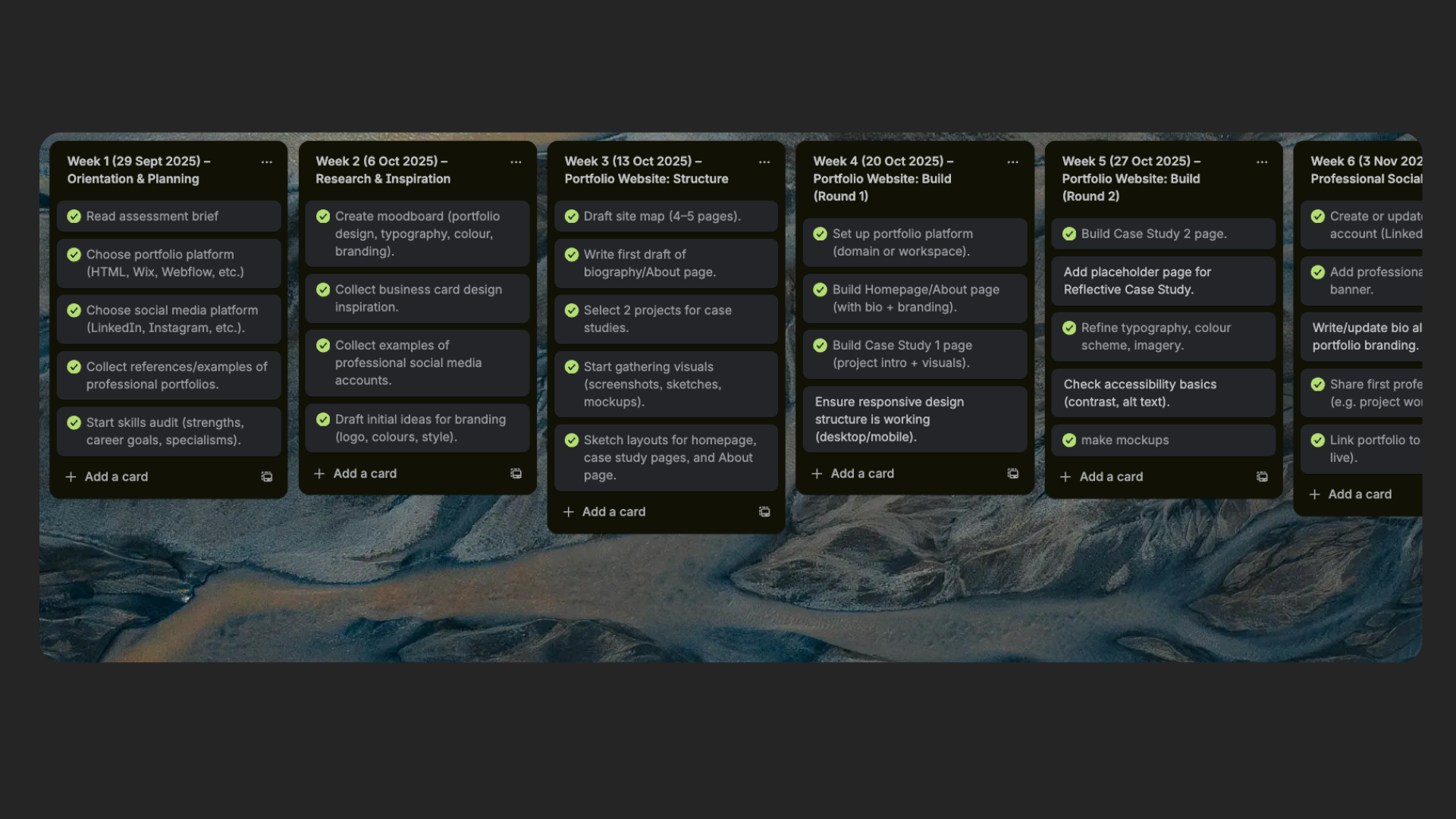Click the Week 4 Portfolio Website: Build list title
Viewport: 1456px width, 819px height.
[883, 178]
